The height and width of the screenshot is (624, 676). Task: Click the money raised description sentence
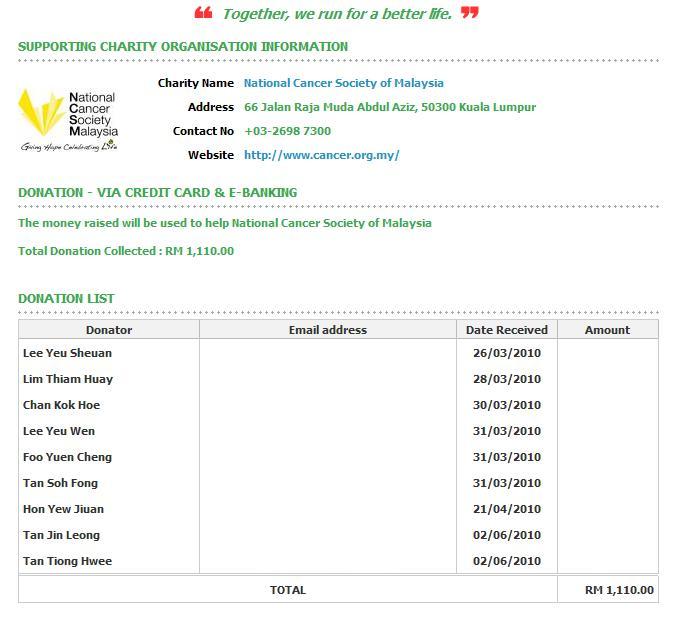pyautogui.click(x=225, y=223)
